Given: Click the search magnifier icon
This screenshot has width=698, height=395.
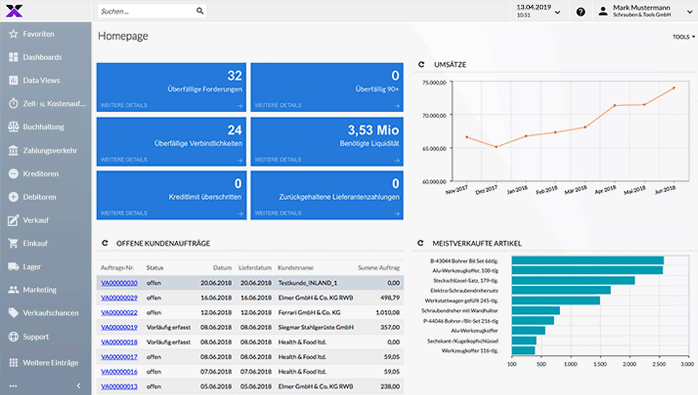Looking at the screenshot, I should pos(200,11).
